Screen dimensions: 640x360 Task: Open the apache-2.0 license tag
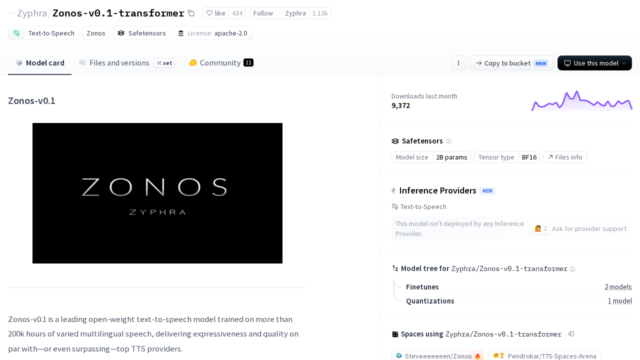point(213,33)
